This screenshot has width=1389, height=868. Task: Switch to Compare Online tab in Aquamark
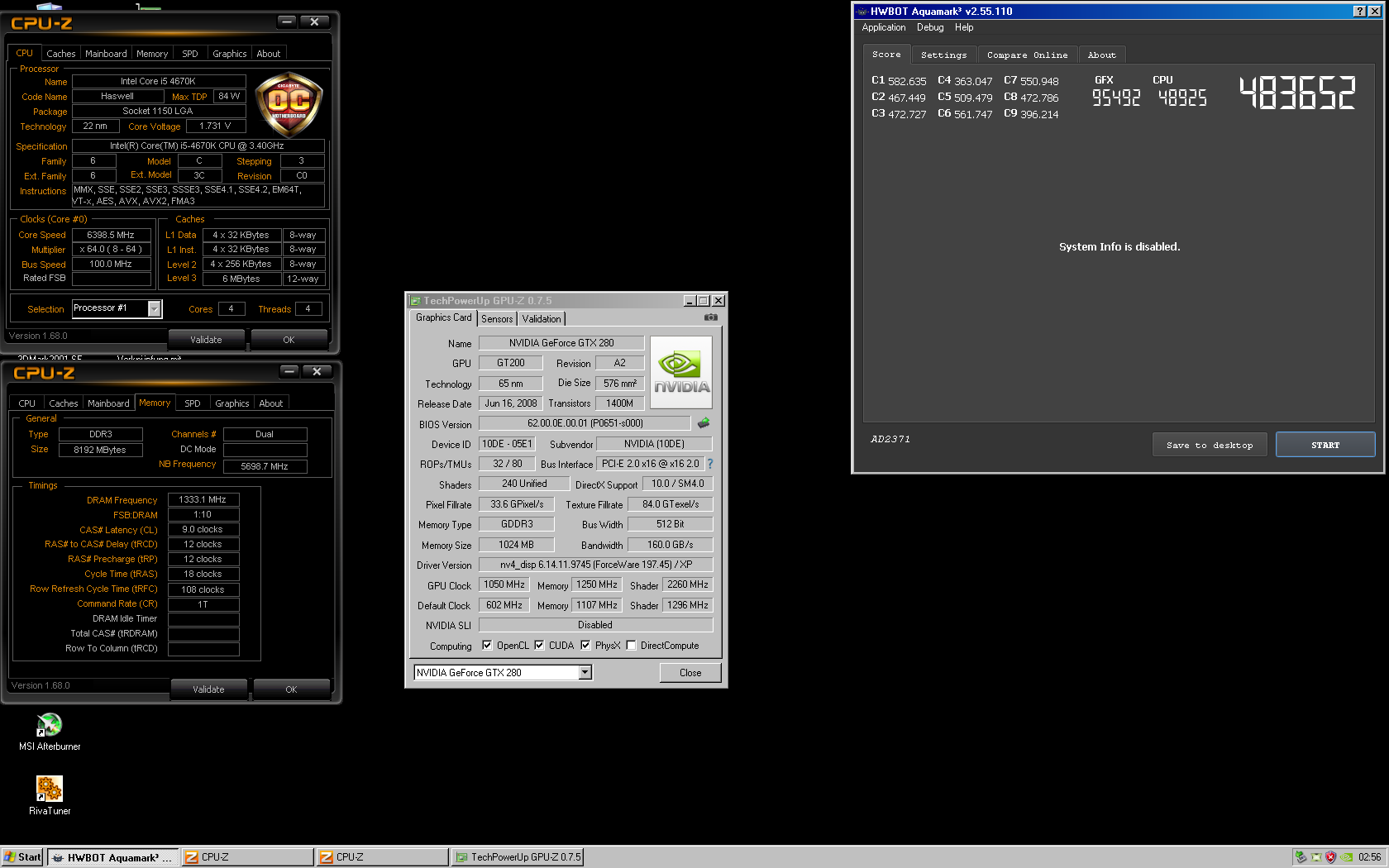pyautogui.click(x=1027, y=55)
